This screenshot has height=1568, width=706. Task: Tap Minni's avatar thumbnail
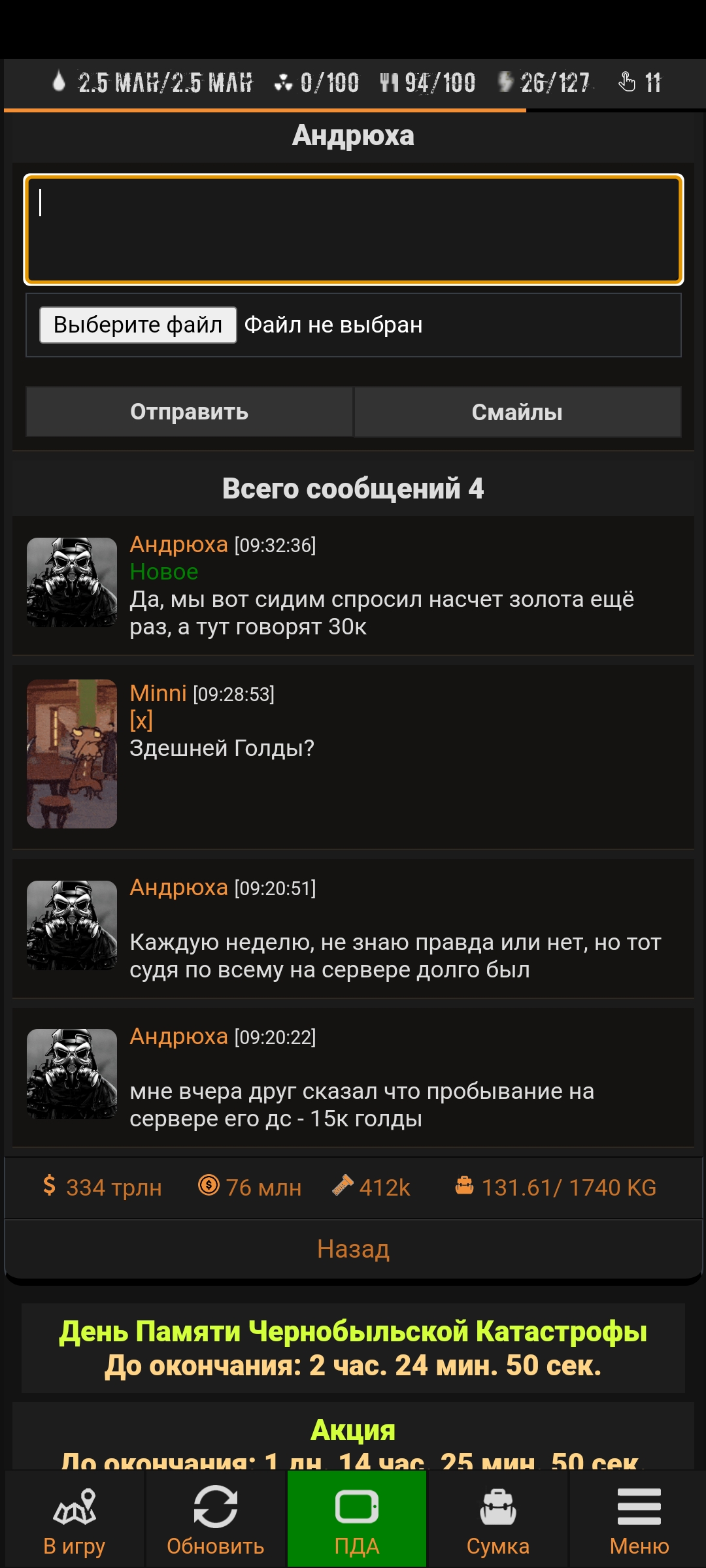pyautogui.click(x=72, y=754)
